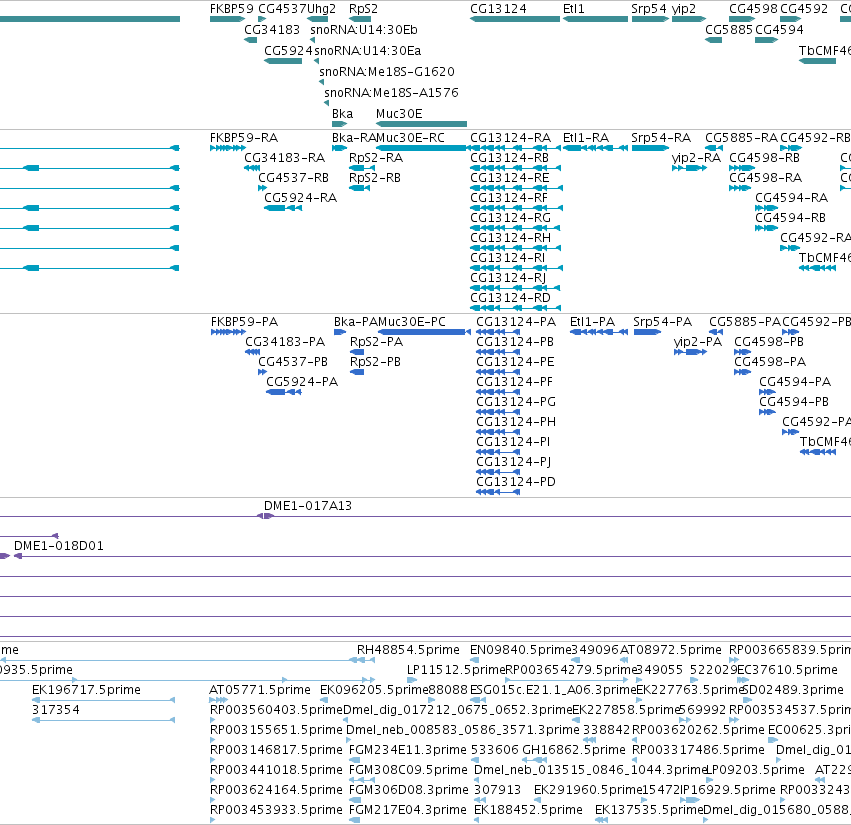Image resolution: width=851 pixels, height=825 pixels.
Task: Click protein yip2-PA label
Action: (x=698, y=342)
